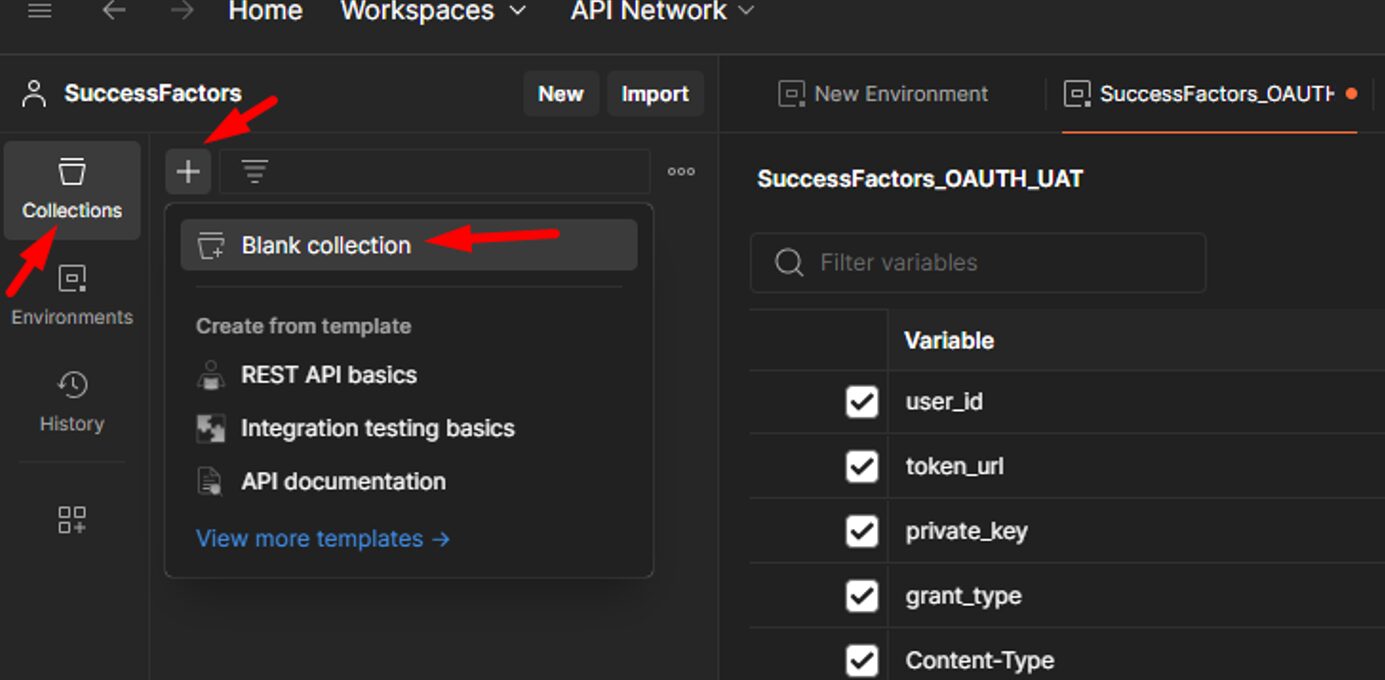Click the private_key variable name
The height and width of the screenshot is (680, 1385).
click(966, 531)
